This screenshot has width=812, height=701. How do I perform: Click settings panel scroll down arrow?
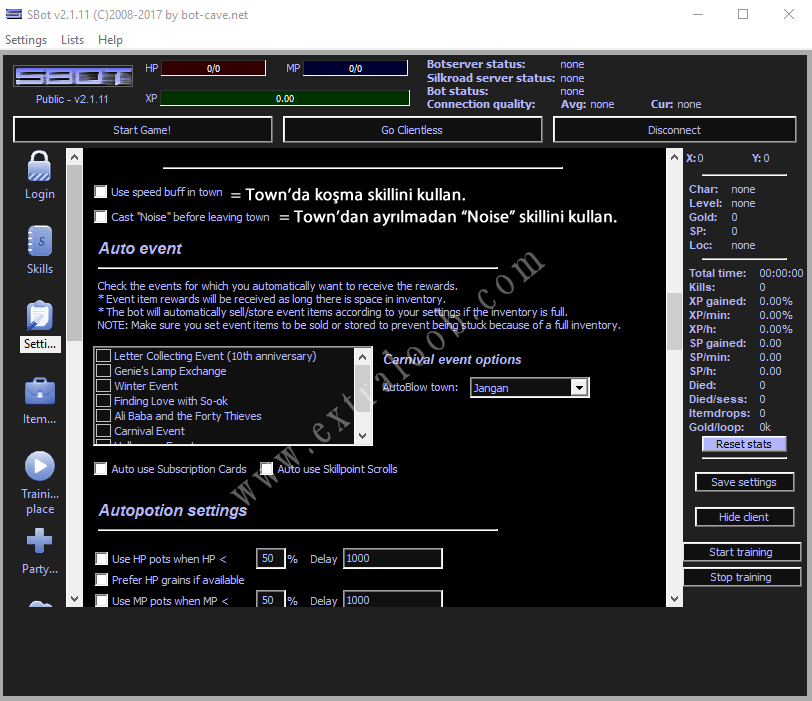click(674, 599)
